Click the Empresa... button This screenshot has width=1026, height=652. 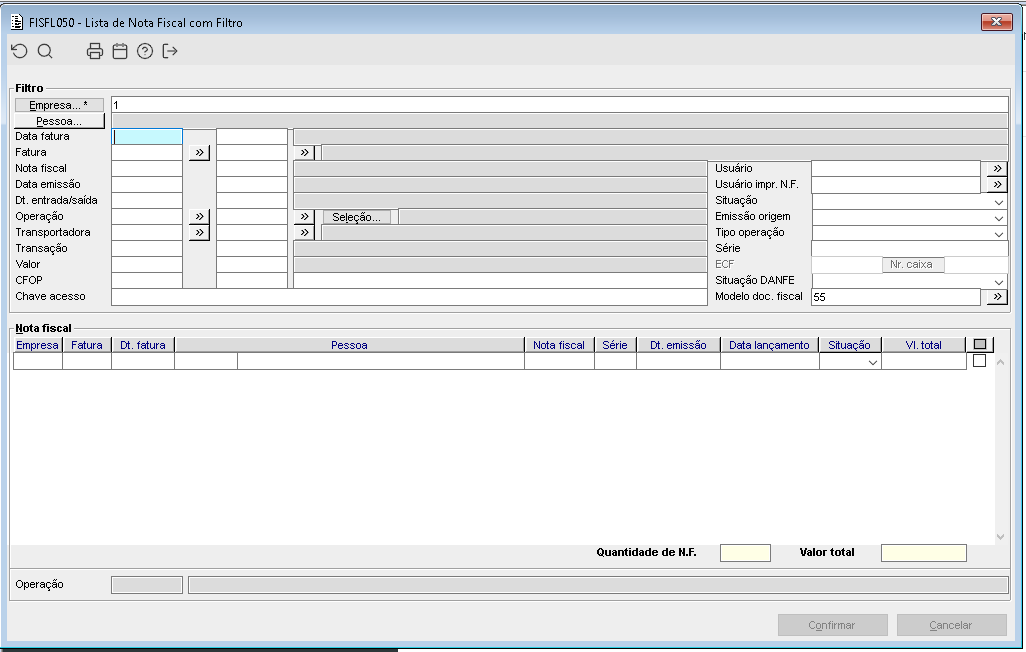coord(59,105)
